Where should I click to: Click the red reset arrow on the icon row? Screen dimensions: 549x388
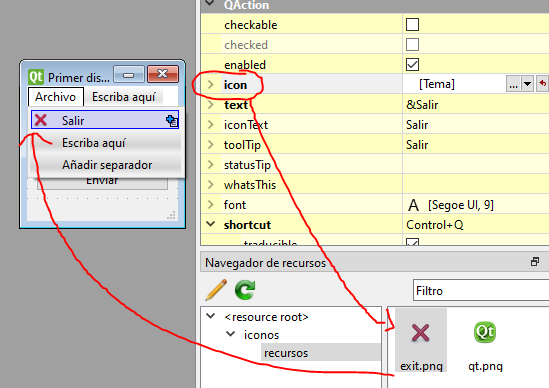pos(542,84)
